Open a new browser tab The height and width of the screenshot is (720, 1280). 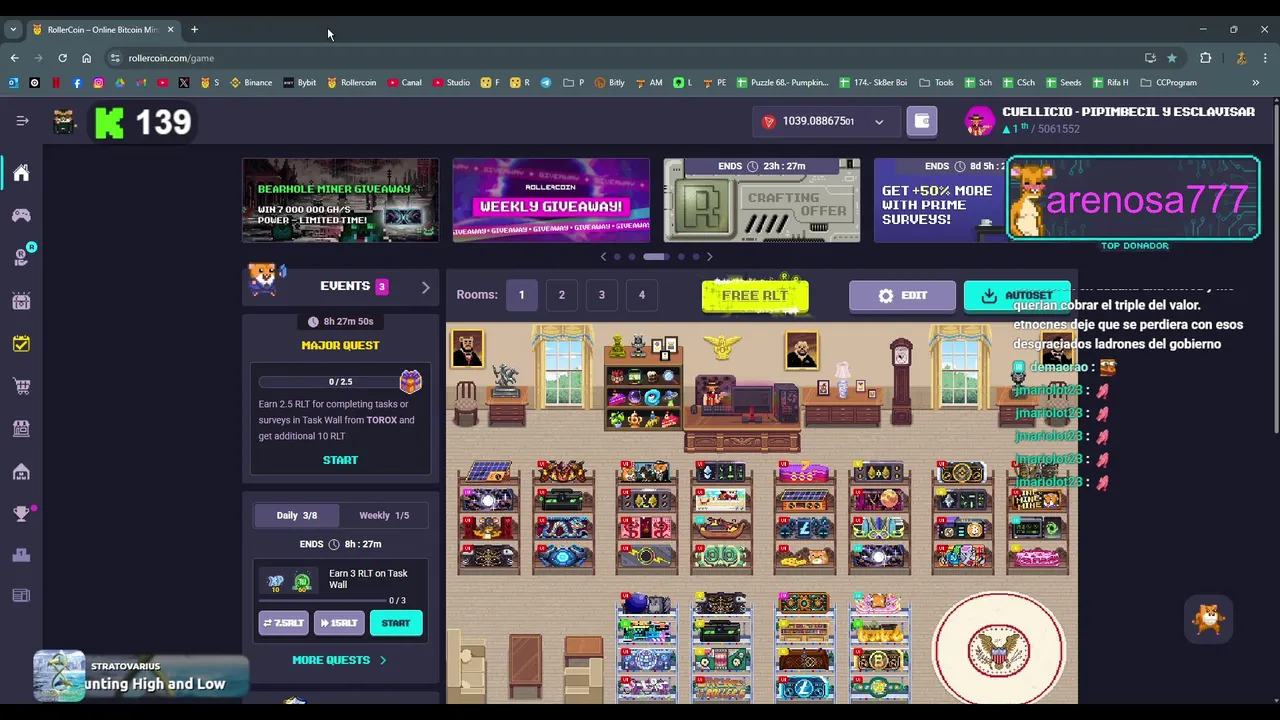194,29
